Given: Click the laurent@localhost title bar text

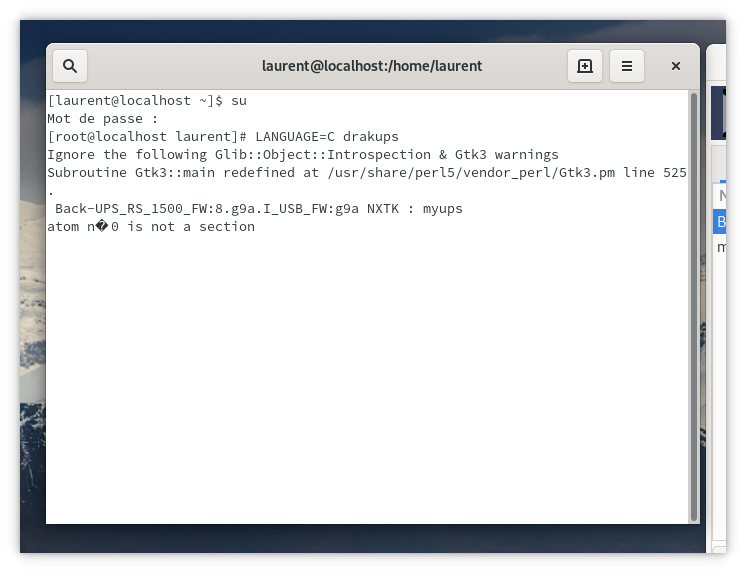Looking at the screenshot, I should point(371,66).
